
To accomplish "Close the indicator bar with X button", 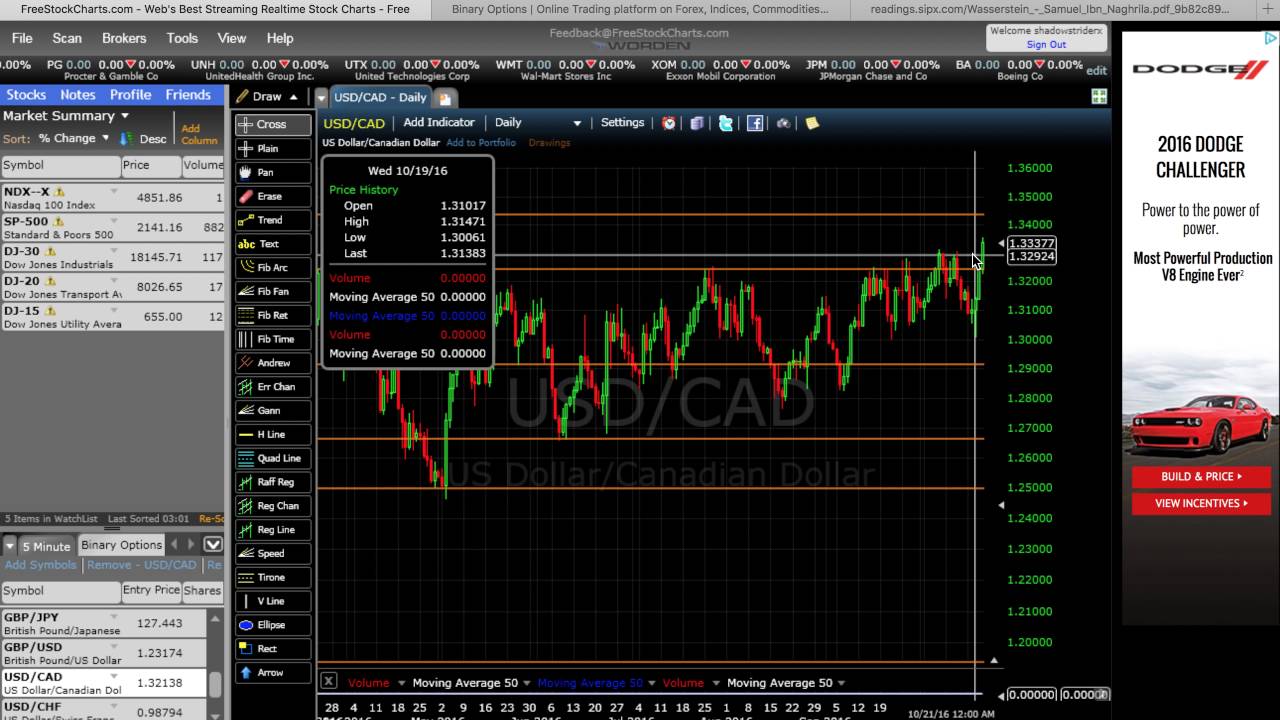I will tap(328, 681).
